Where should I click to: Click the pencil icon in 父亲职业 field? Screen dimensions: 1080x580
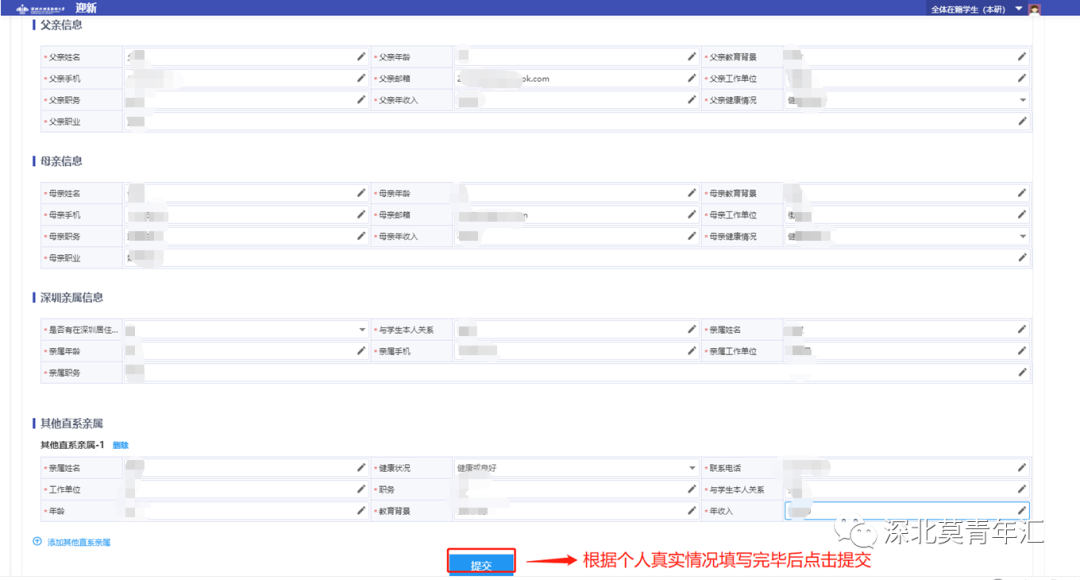(x=1022, y=122)
